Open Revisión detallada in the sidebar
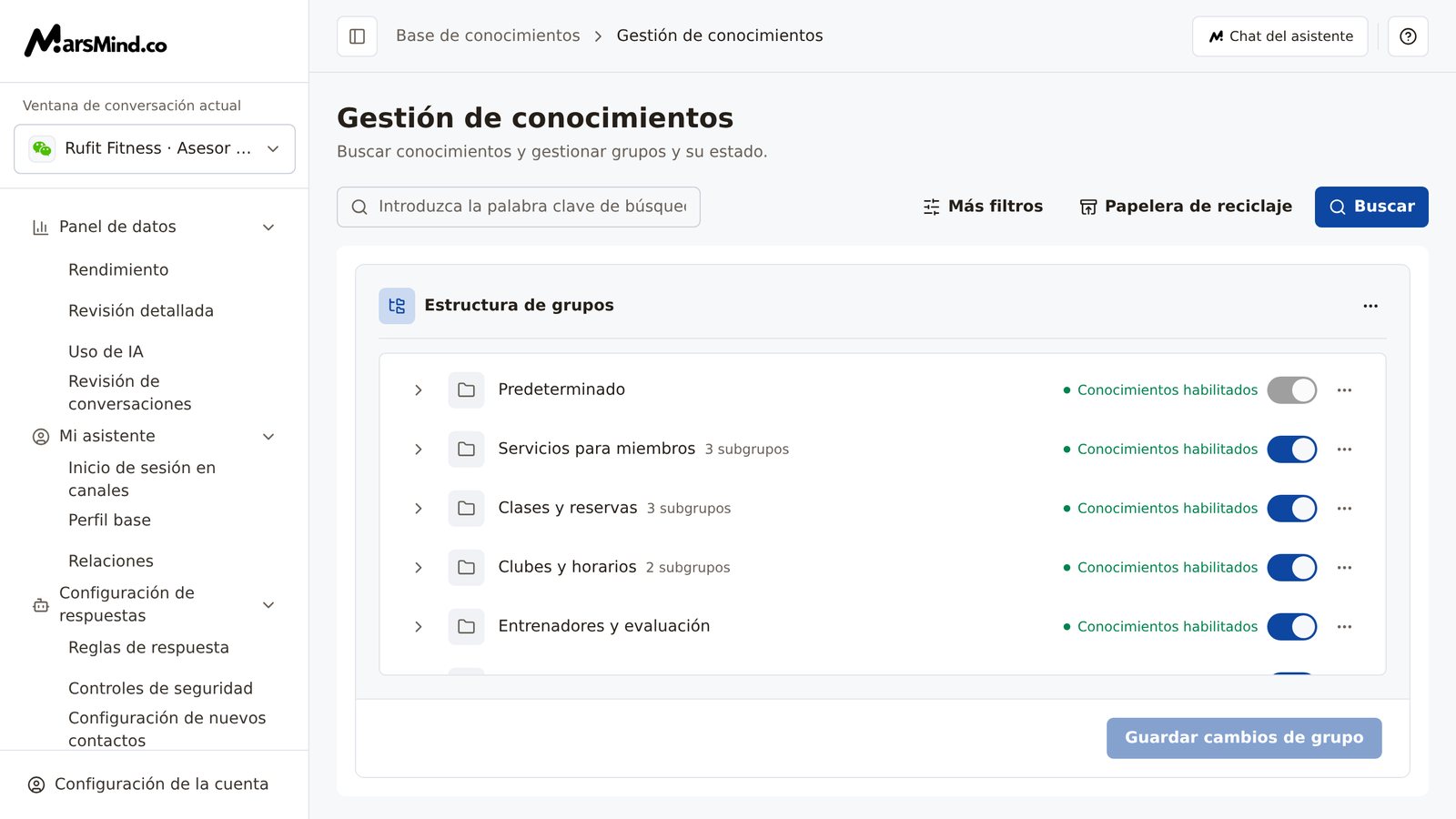Viewport: 1456px width, 819px height. 141,311
